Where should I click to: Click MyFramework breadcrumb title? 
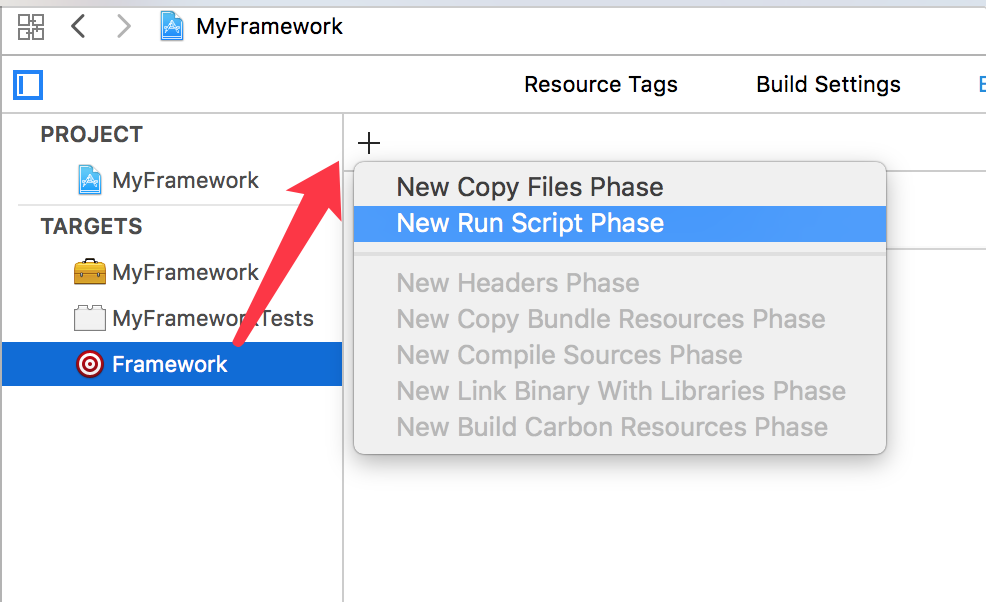tap(269, 26)
